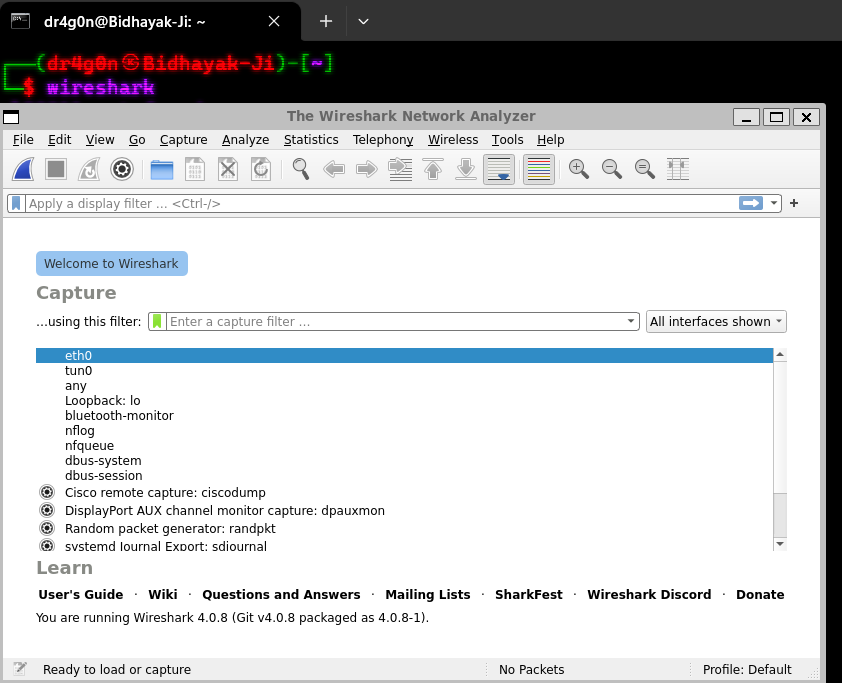
Task: Open new terminal tab plus button
Action: click(326, 21)
